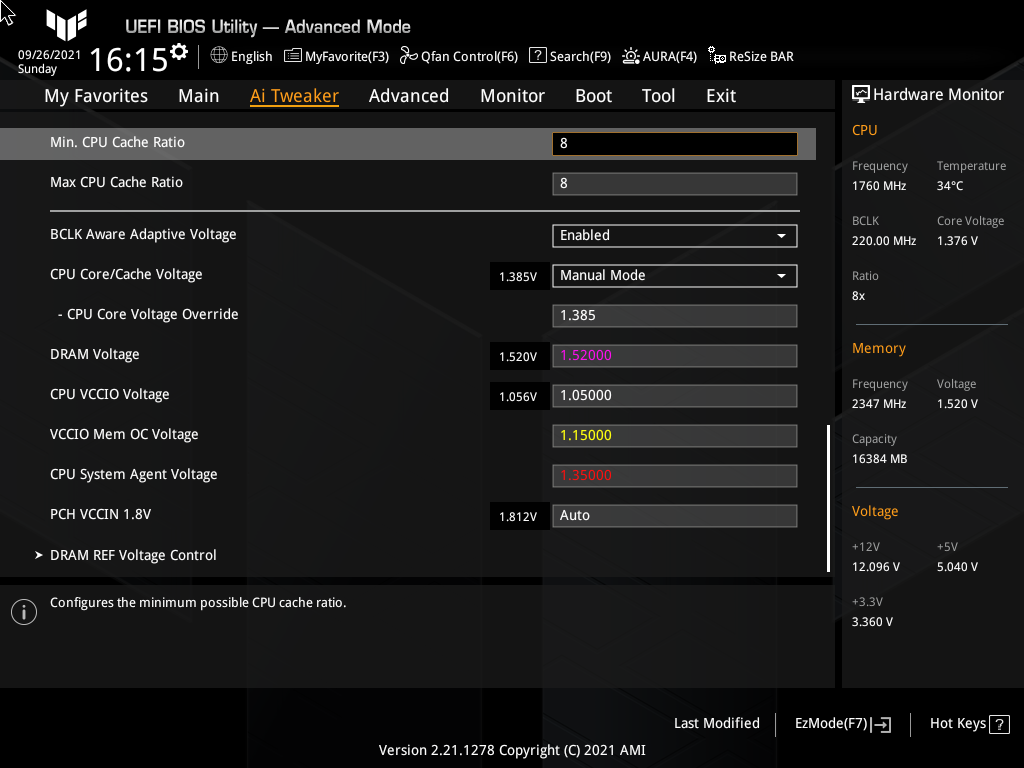Expand DRAM REF Voltage Control submenu

click(x=133, y=555)
